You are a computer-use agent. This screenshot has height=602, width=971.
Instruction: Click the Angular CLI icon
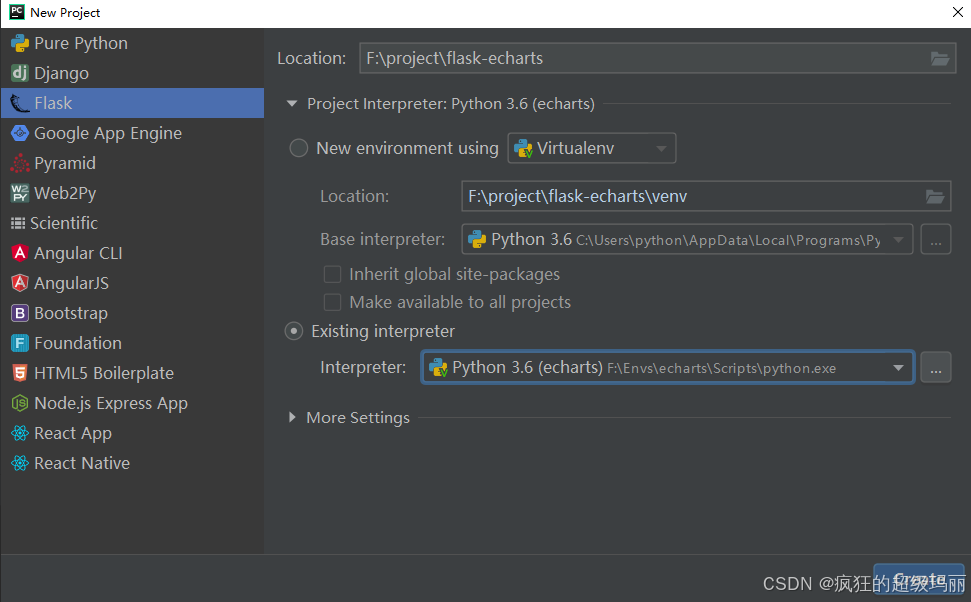point(20,253)
